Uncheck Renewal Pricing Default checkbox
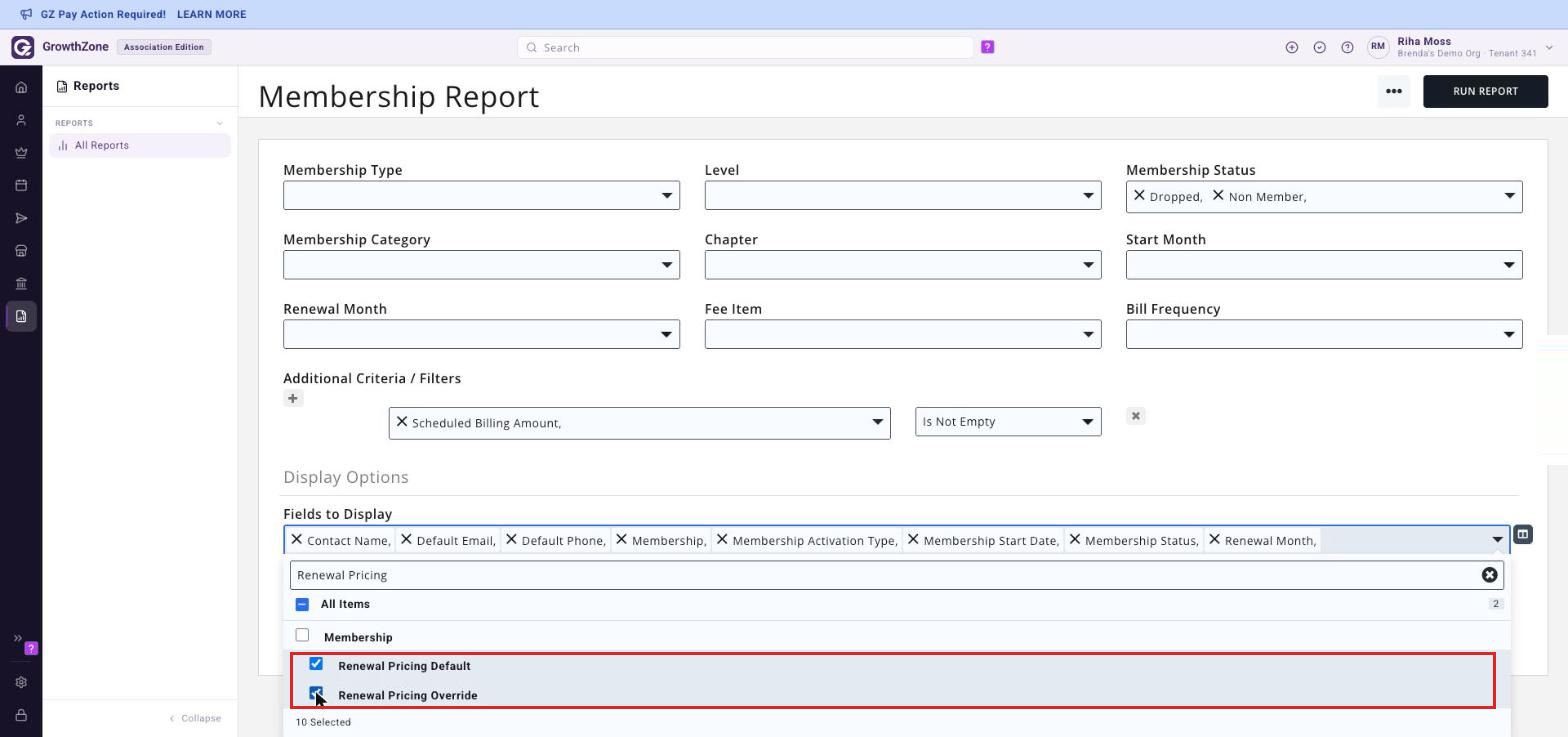The width and height of the screenshot is (1568, 737). point(316,664)
